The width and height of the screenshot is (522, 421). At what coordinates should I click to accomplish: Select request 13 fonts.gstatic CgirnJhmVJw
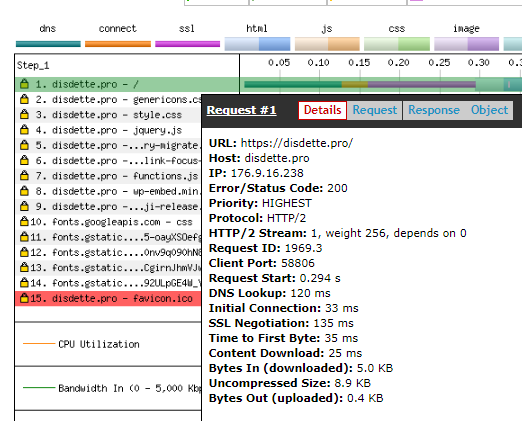[108, 268]
